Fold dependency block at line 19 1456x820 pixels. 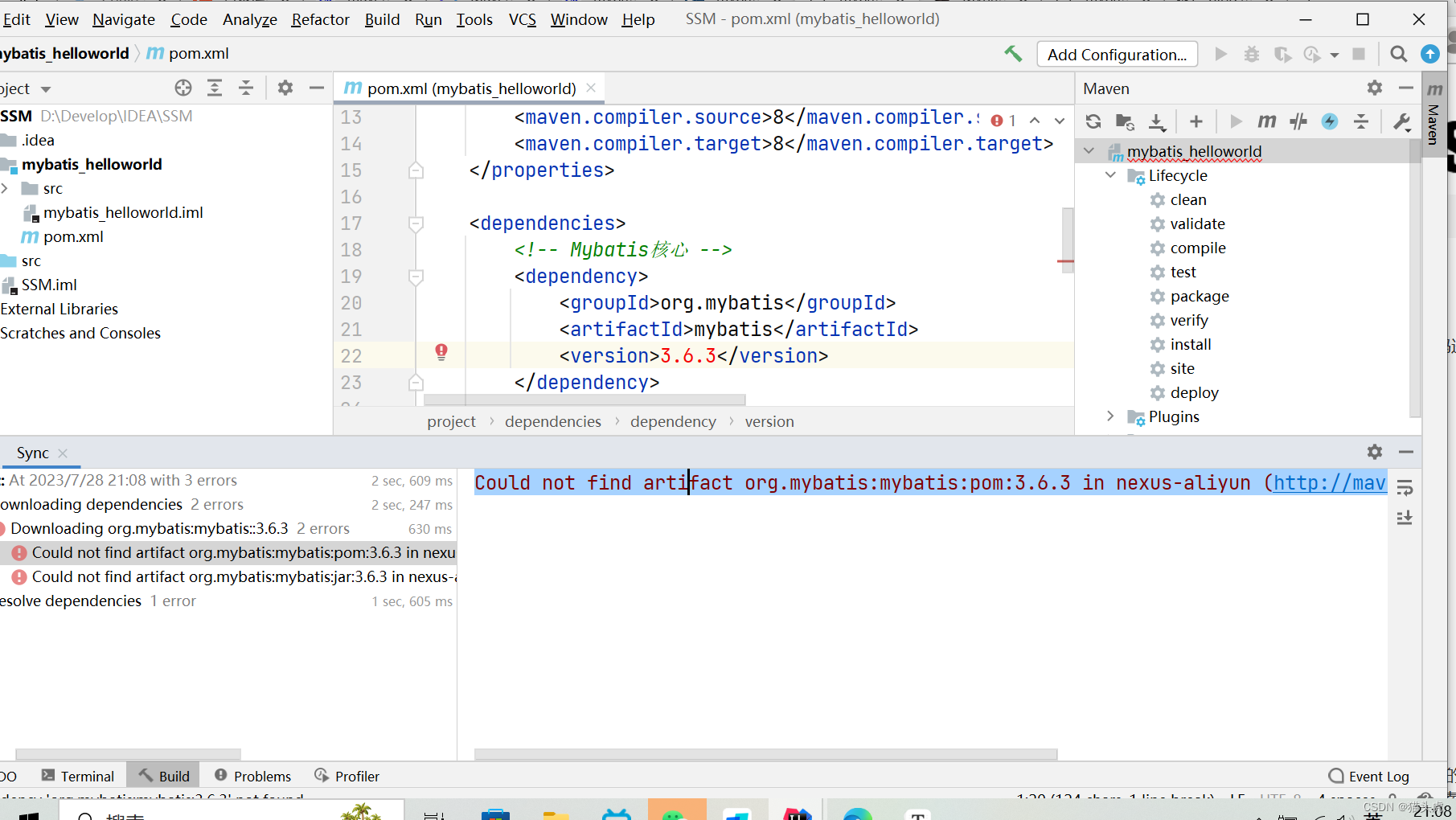point(416,277)
